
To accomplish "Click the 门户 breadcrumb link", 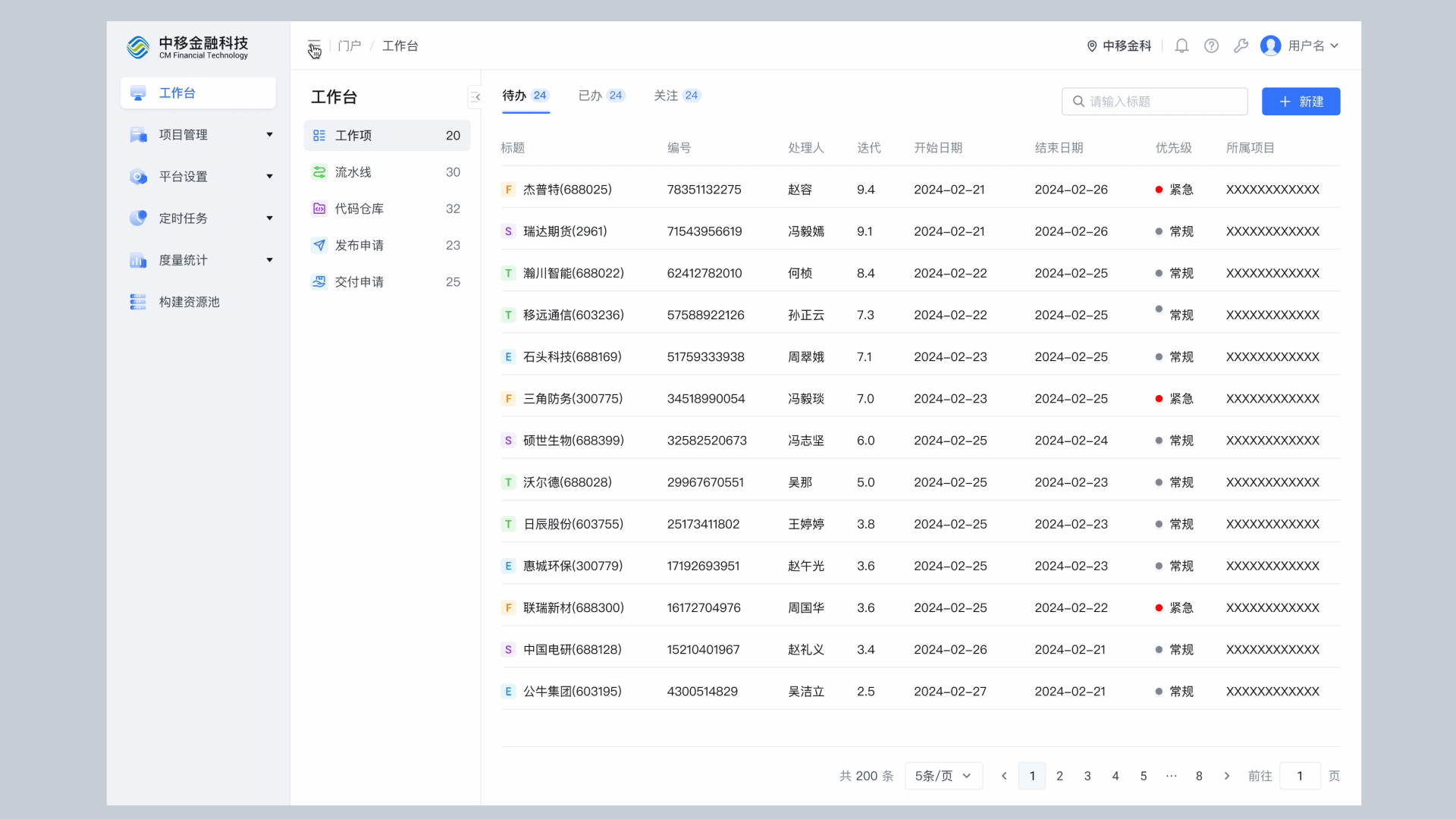I will pyautogui.click(x=350, y=46).
